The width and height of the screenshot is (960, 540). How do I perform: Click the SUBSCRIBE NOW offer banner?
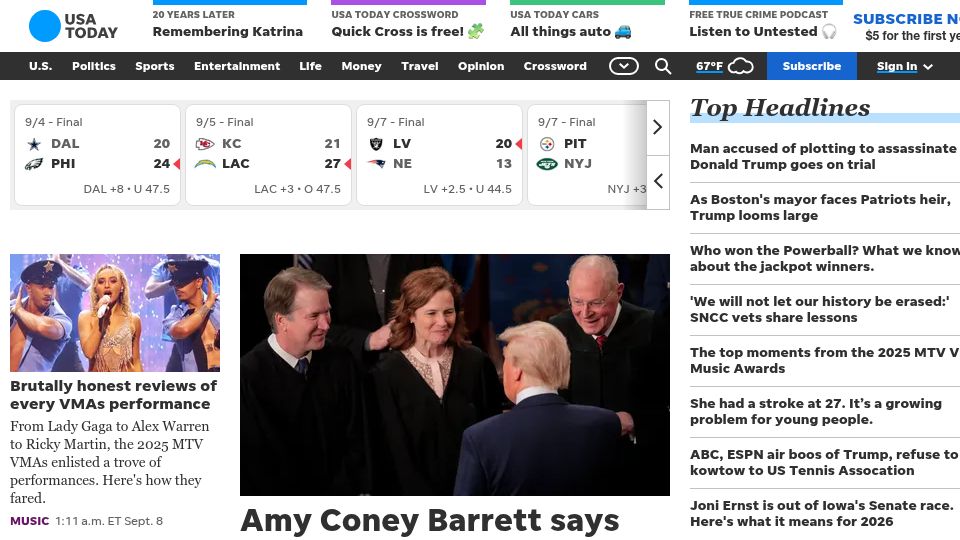coord(907,27)
